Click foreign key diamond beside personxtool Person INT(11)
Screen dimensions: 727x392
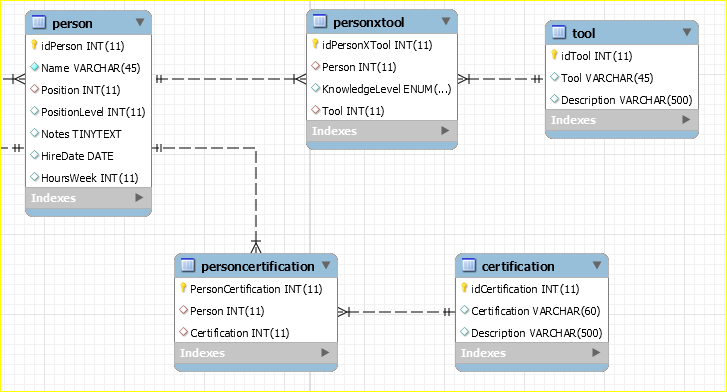pos(316,66)
